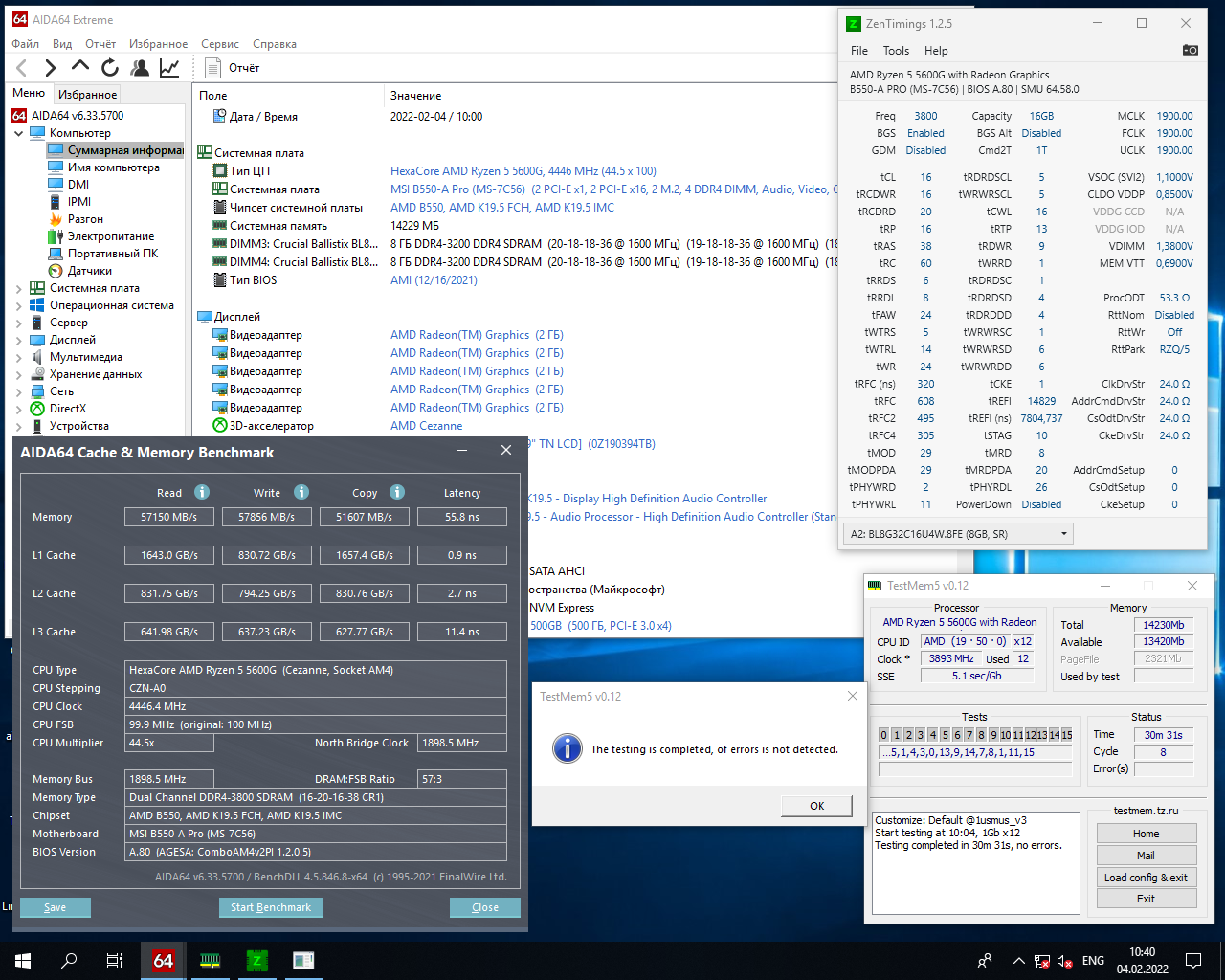1225x980 pixels.
Task: Switch to AIDA64 via its taskbar icon
Action: click(x=164, y=961)
